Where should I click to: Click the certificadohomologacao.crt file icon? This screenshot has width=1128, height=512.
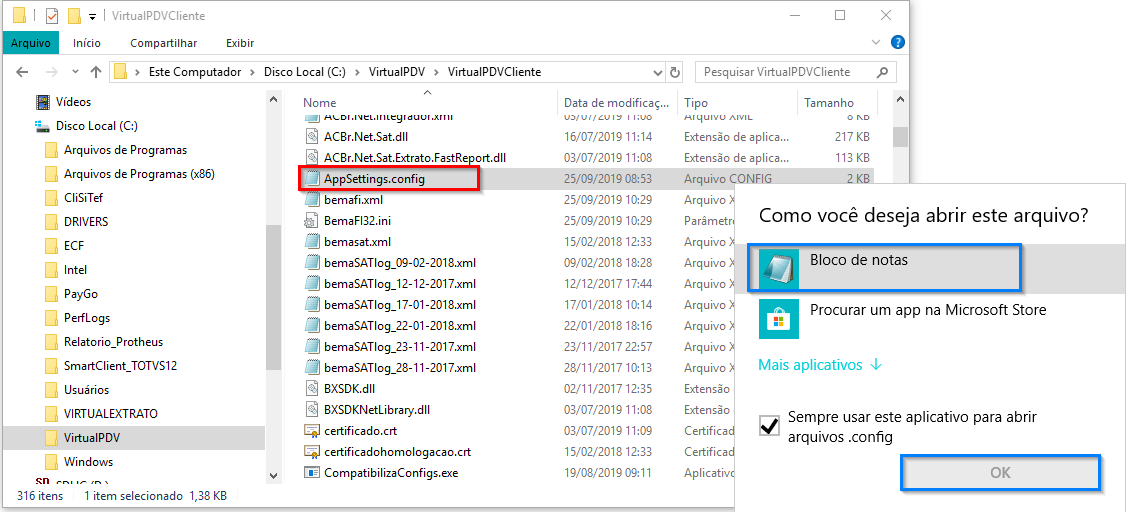pos(311,452)
